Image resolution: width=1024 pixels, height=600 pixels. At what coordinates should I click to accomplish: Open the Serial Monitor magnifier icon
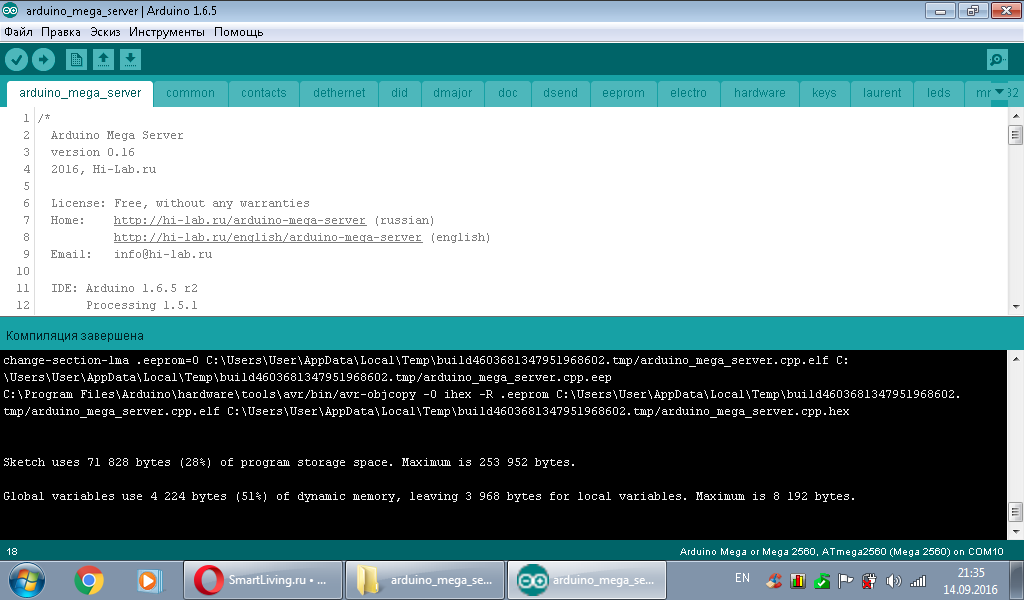click(997, 60)
